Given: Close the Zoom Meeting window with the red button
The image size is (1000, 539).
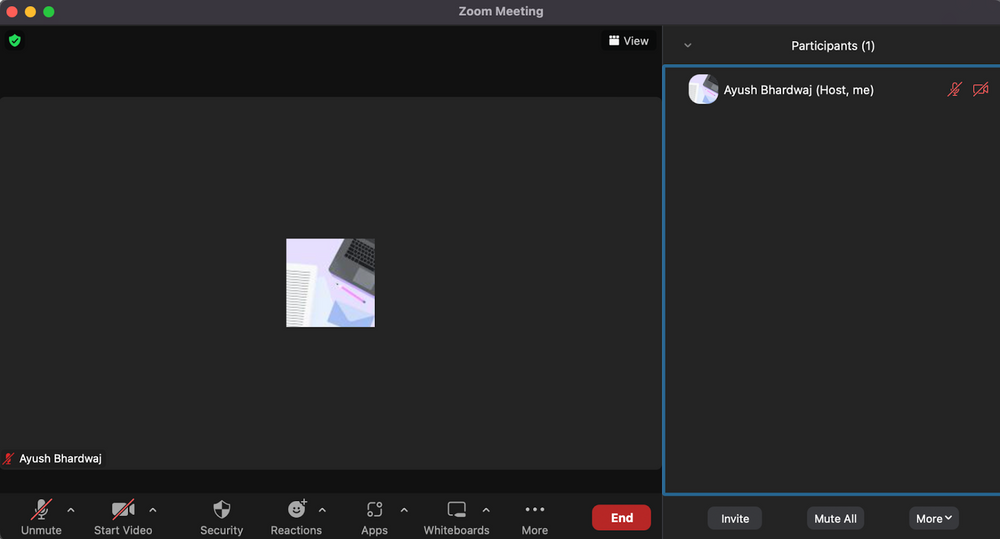Looking at the screenshot, I should 11,11.
